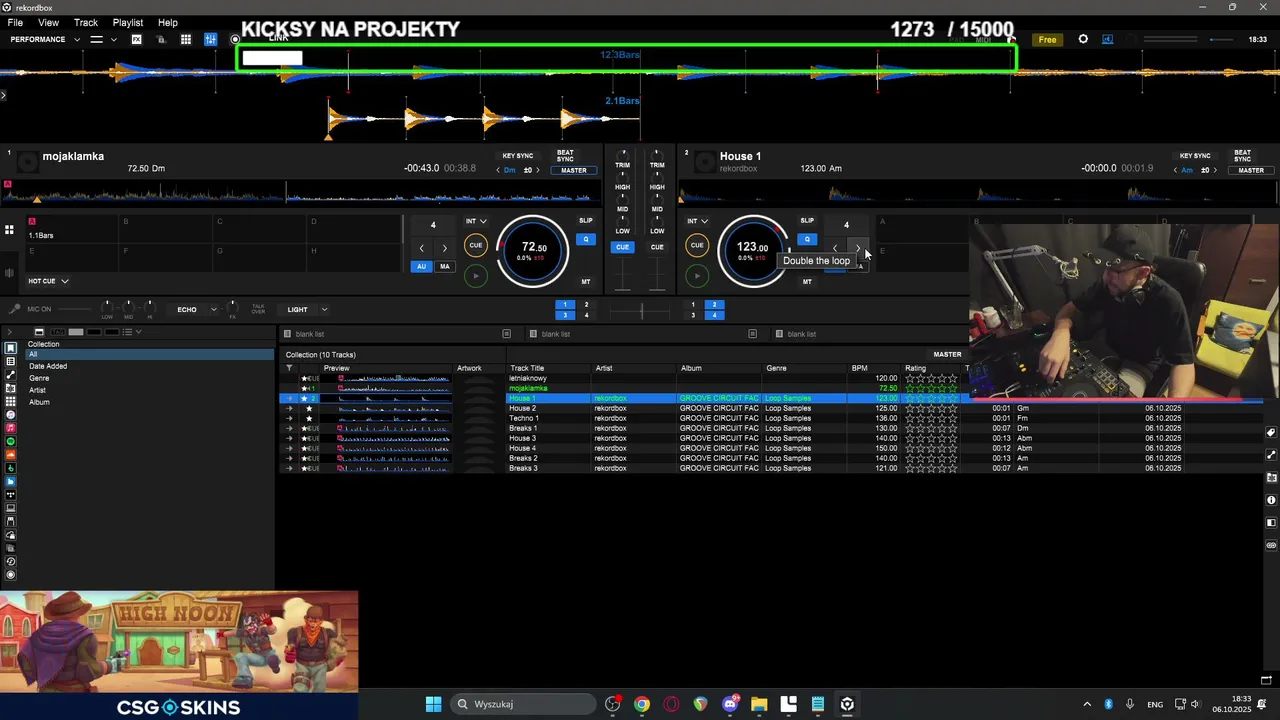This screenshot has width=1280, height=720.
Task: Adjust channel 1 TRIM knob
Action: (622, 156)
